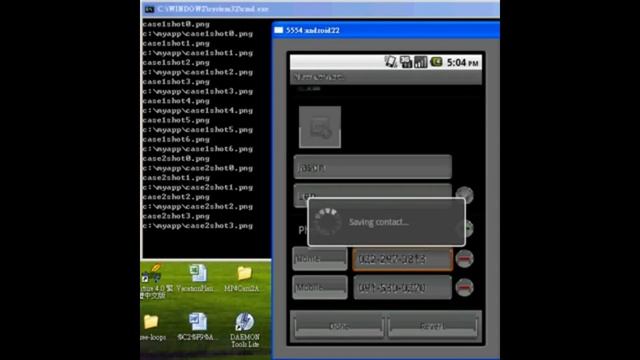The width and height of the screenshot is (640, 360).
Task: Expand more name fields button beside last name
Action: (x=464, y=195)
